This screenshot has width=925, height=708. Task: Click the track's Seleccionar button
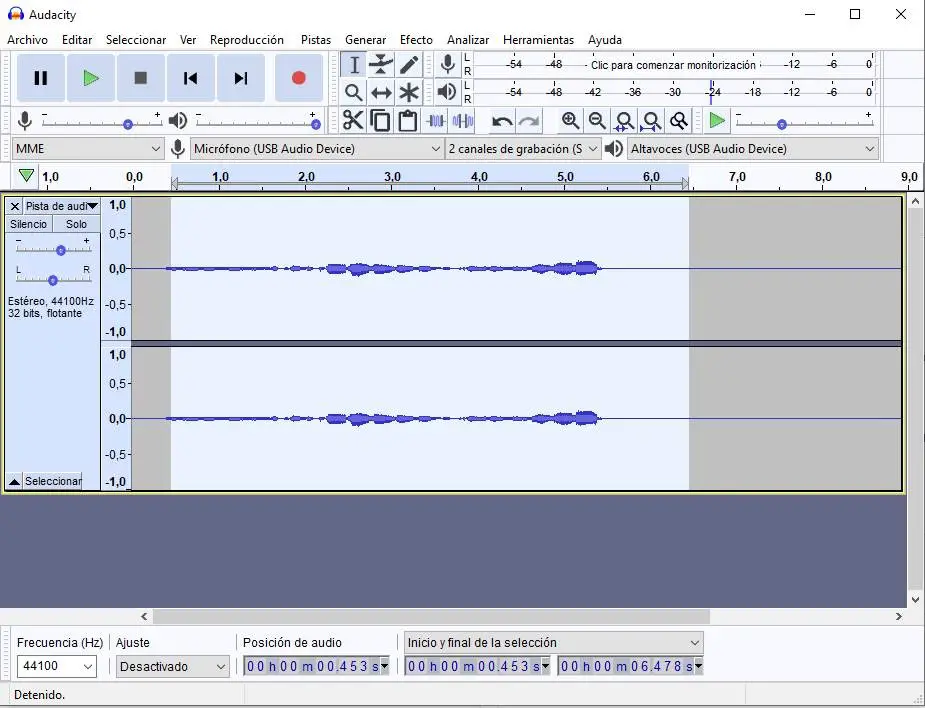(53, 481)
